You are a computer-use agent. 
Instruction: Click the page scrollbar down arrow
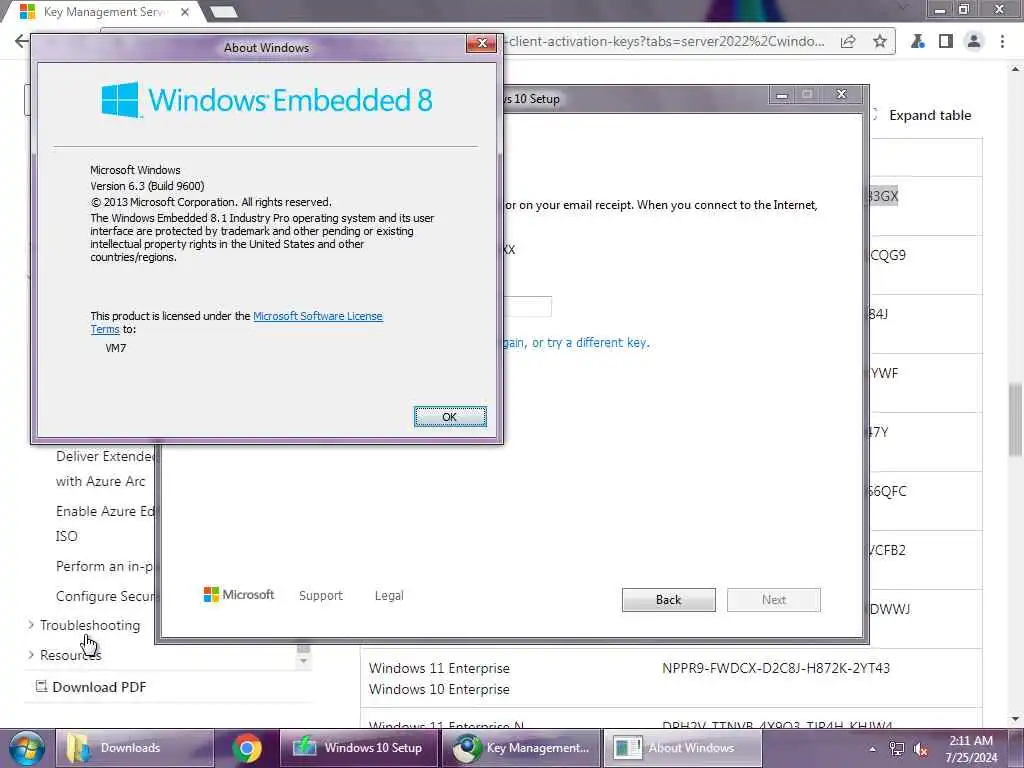[x=1015, y=719]
